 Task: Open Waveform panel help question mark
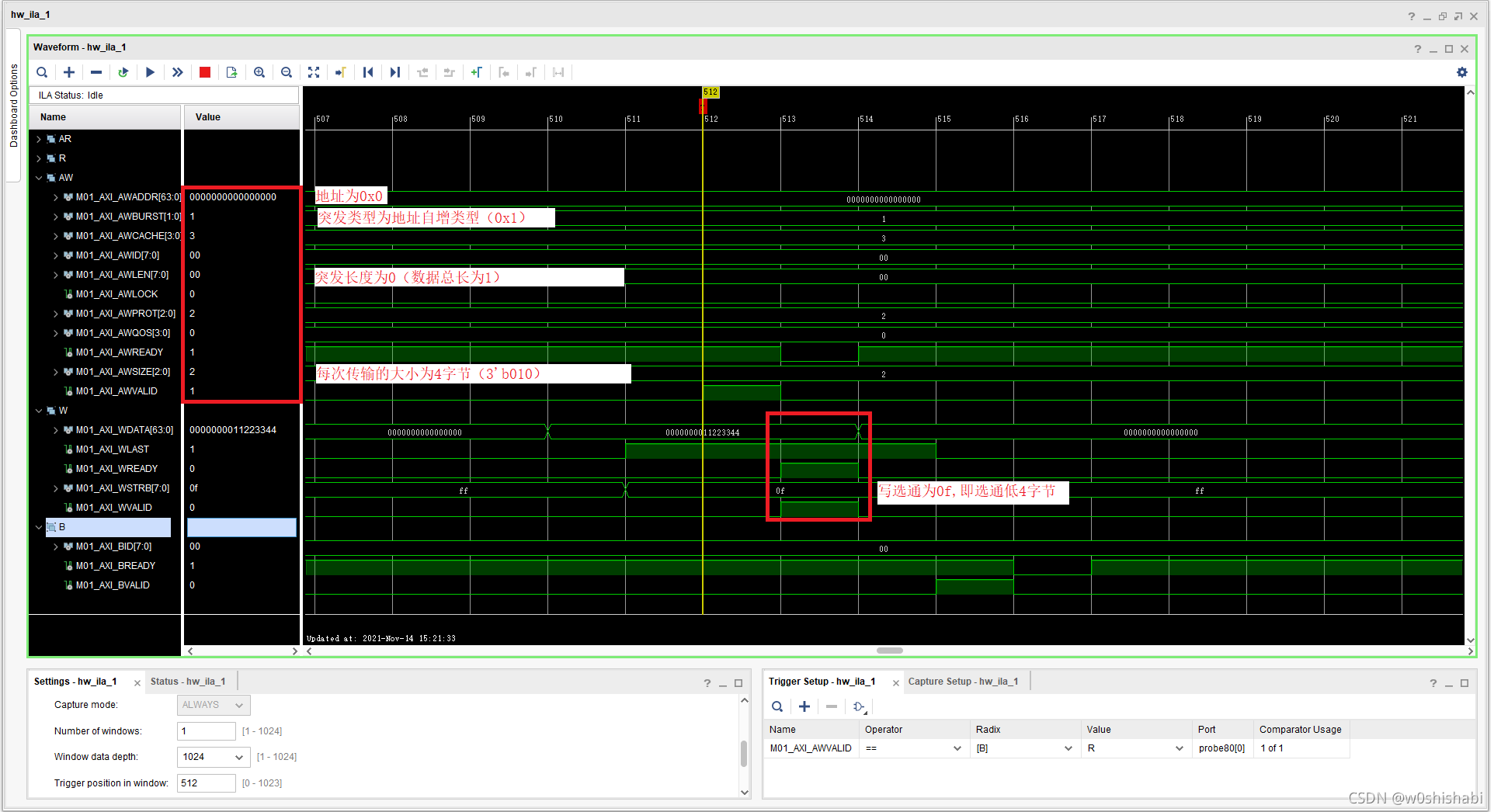(x=1418, y=49)
